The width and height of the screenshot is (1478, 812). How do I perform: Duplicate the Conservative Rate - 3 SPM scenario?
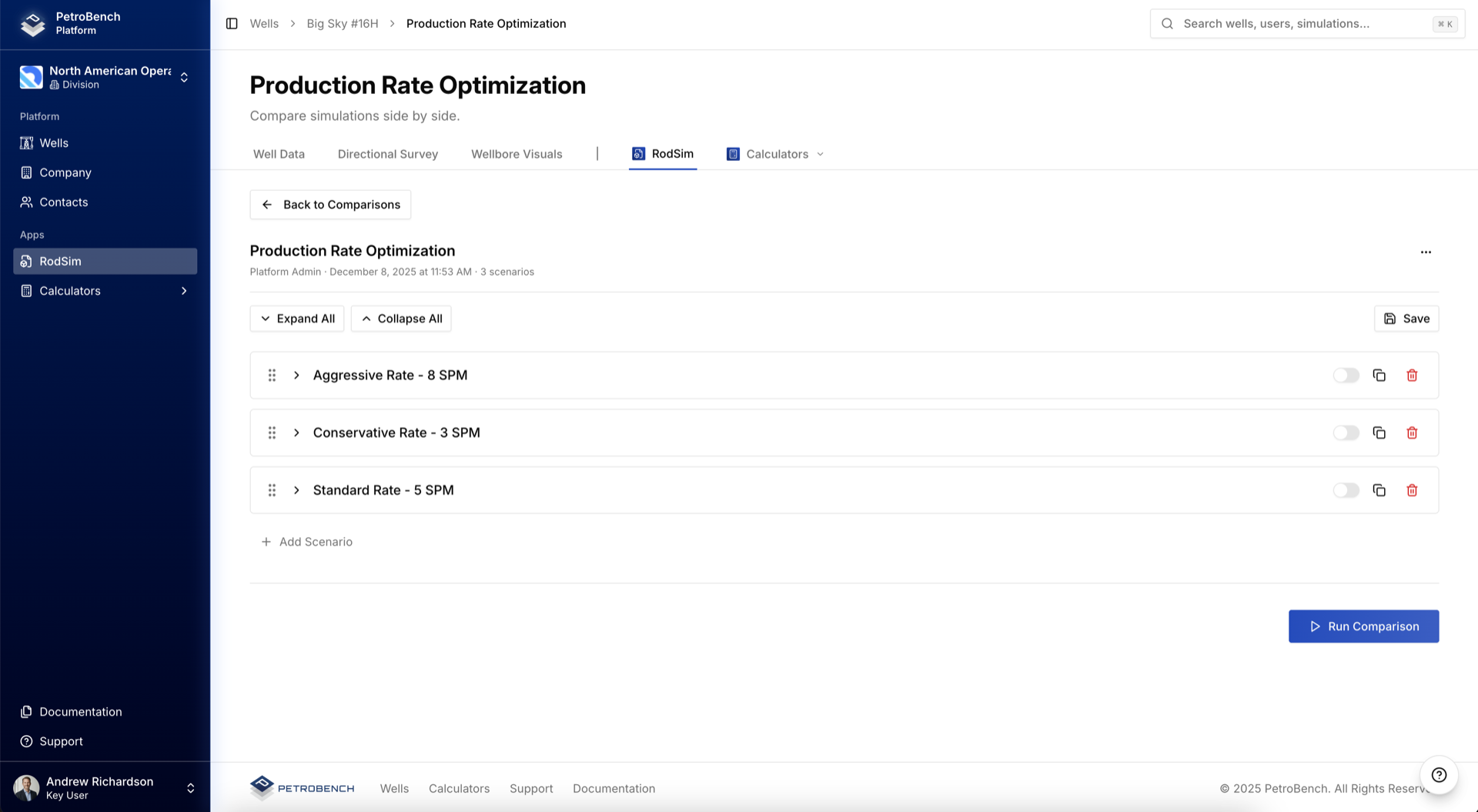1379,433
